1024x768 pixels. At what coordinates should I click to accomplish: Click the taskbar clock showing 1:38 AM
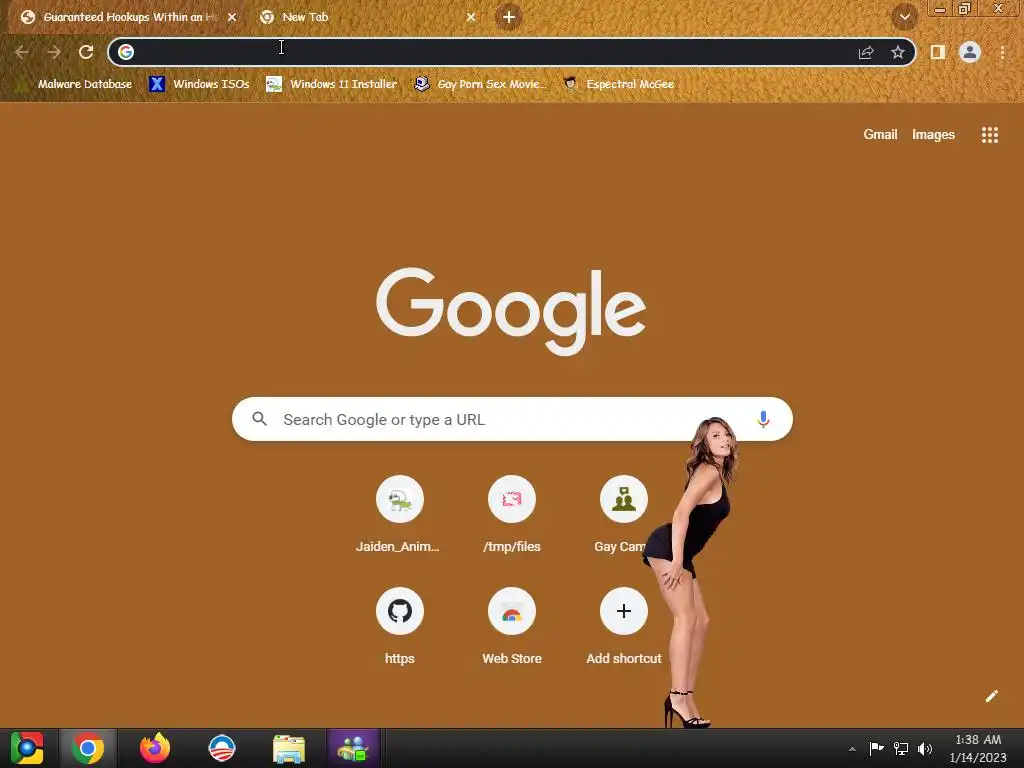[x=978, y=748]
